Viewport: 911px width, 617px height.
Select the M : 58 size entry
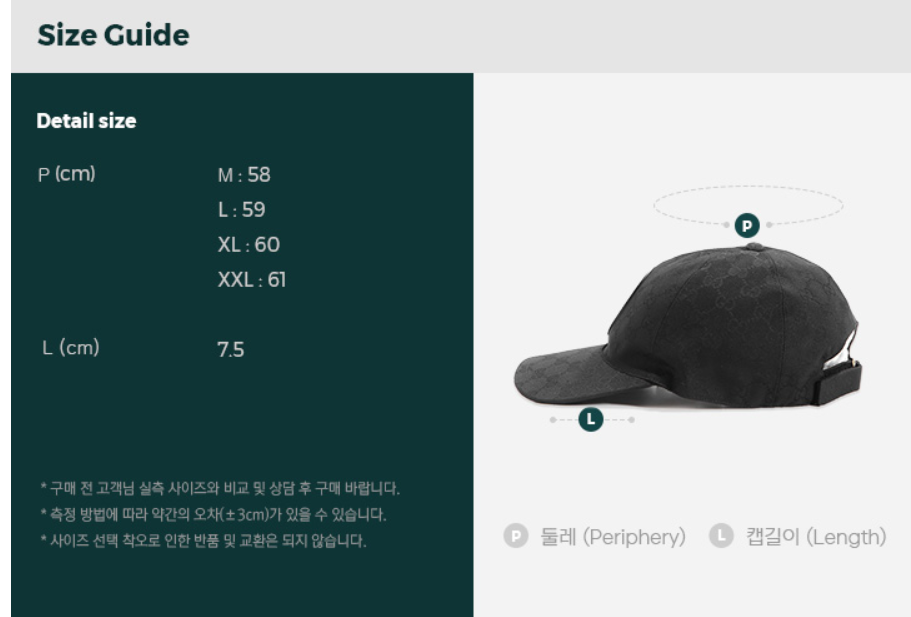pos(244,175)
